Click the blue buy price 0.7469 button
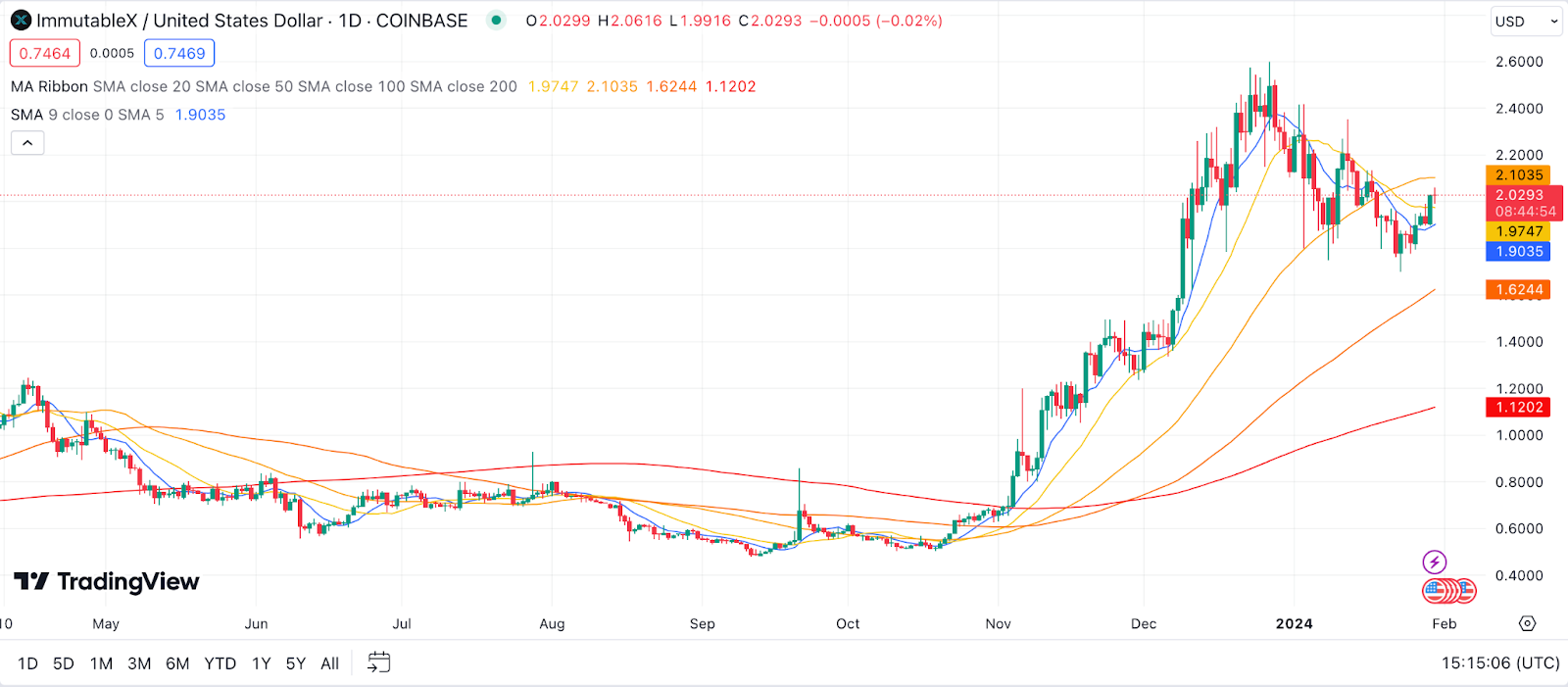 (179, 53)
